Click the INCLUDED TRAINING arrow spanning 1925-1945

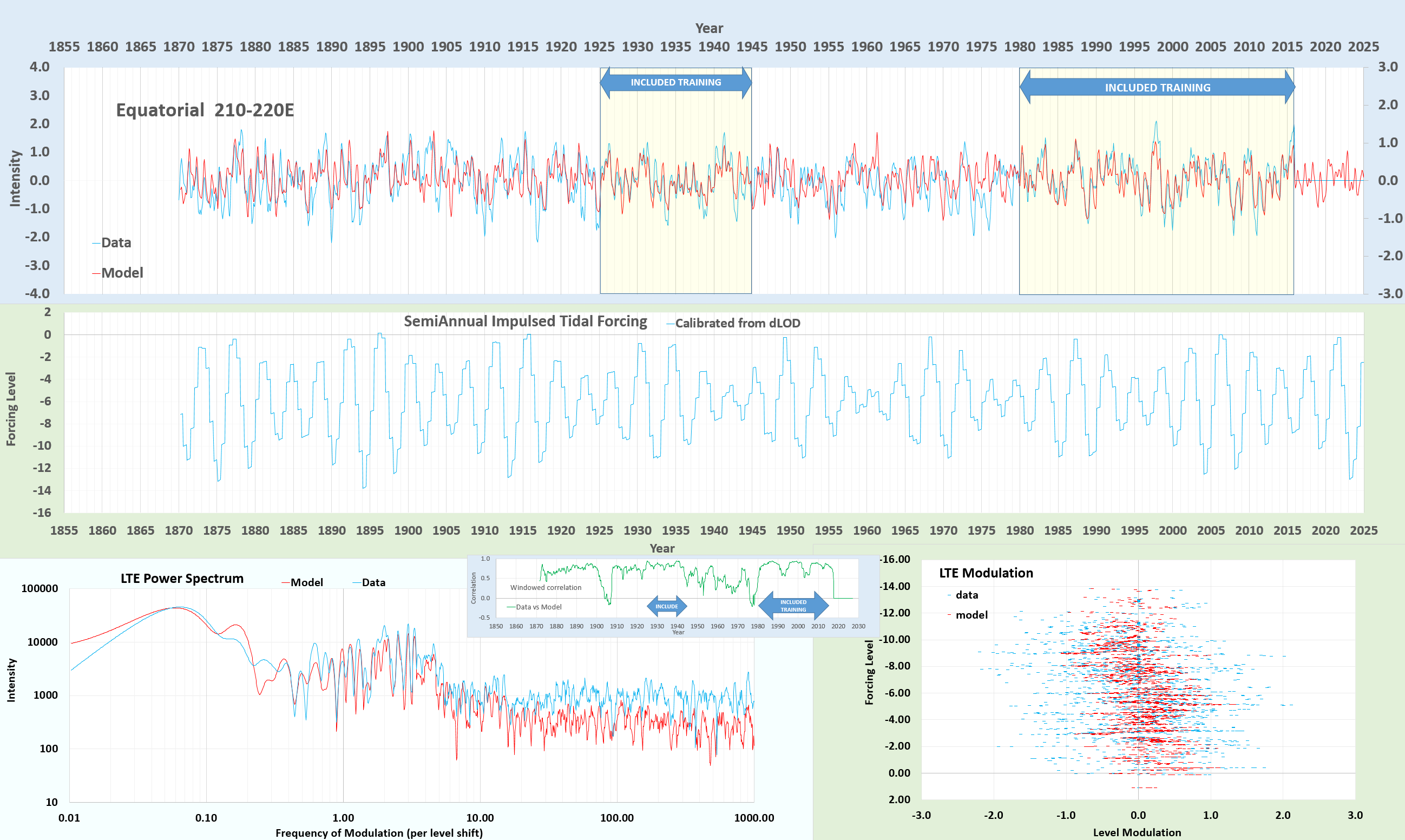click(x=675, y=82)
